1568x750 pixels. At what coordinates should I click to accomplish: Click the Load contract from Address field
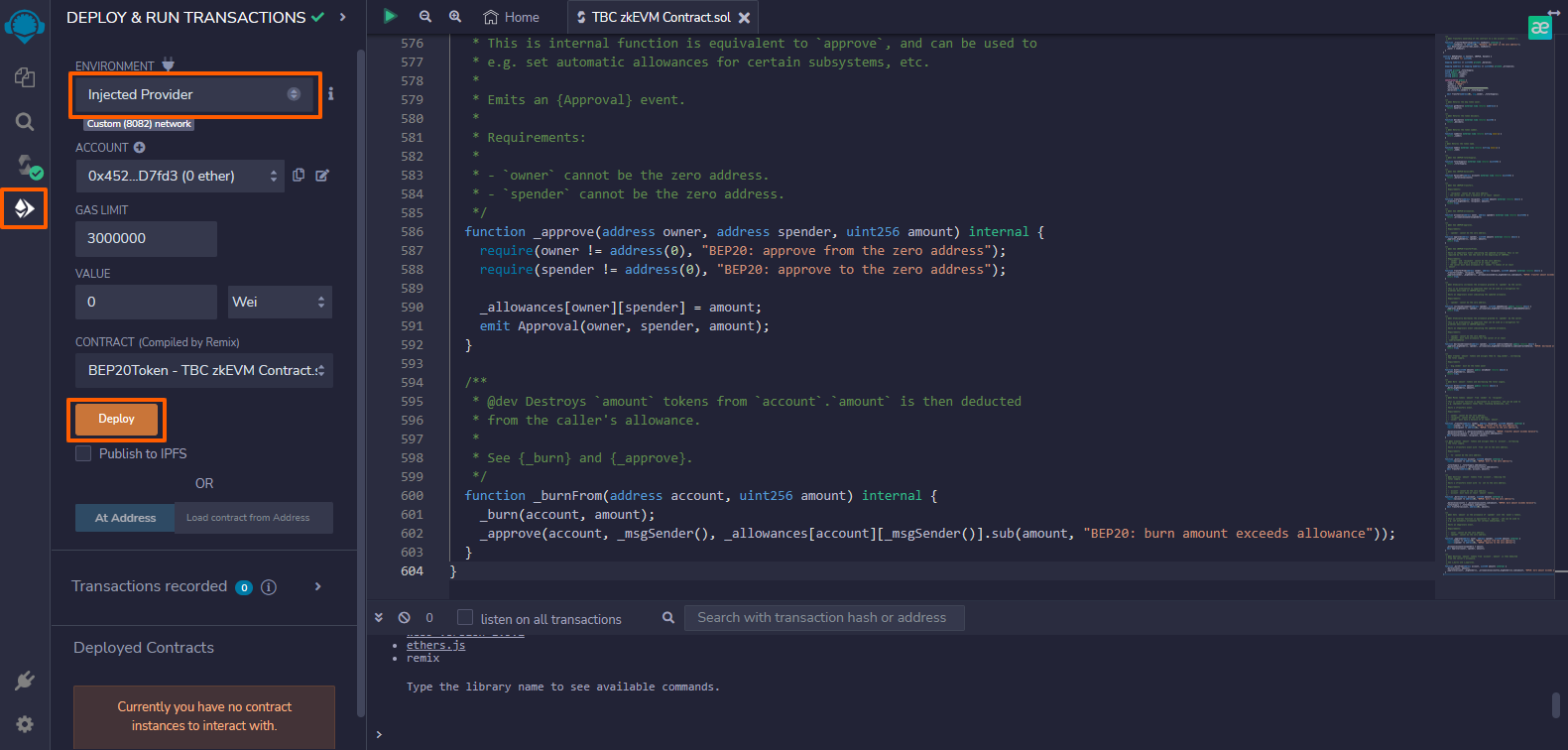click(x=254, y=518)
